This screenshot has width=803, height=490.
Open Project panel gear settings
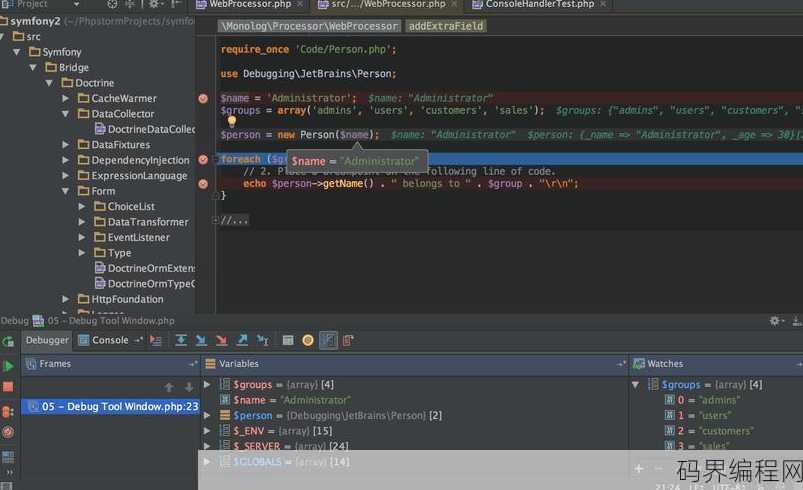click(x=155, y=4)
